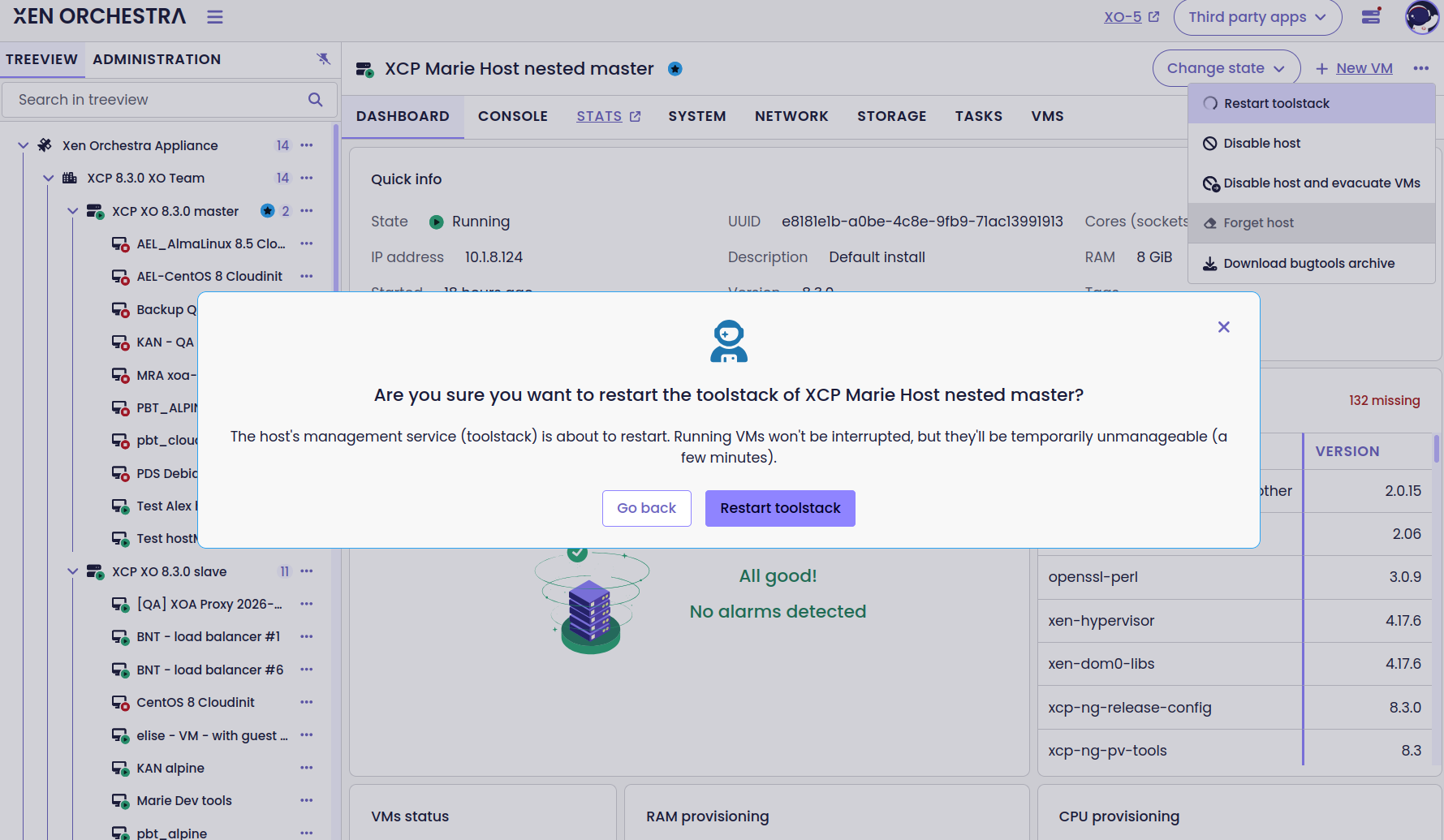This screenshot has height=840, width=1444.
Task: Collapse Xen Orchestra Appliance tree node
Action: click(24, 145)
